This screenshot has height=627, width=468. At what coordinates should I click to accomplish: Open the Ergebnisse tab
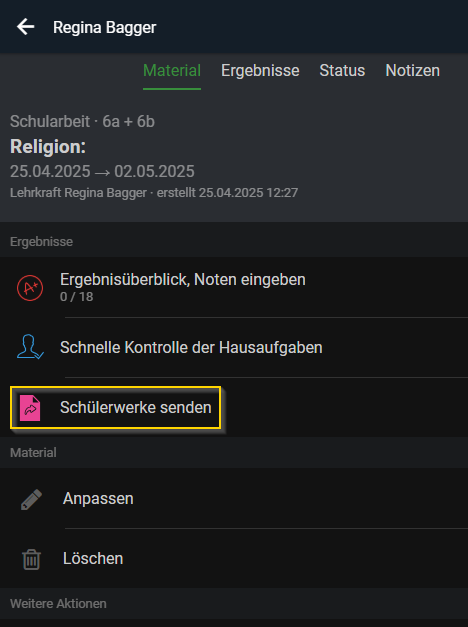tap(260, 71)
